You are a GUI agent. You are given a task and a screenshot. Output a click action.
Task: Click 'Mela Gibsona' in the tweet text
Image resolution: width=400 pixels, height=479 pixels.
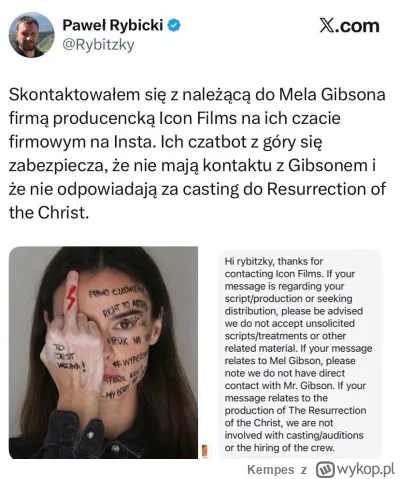[x=332, y=95]
